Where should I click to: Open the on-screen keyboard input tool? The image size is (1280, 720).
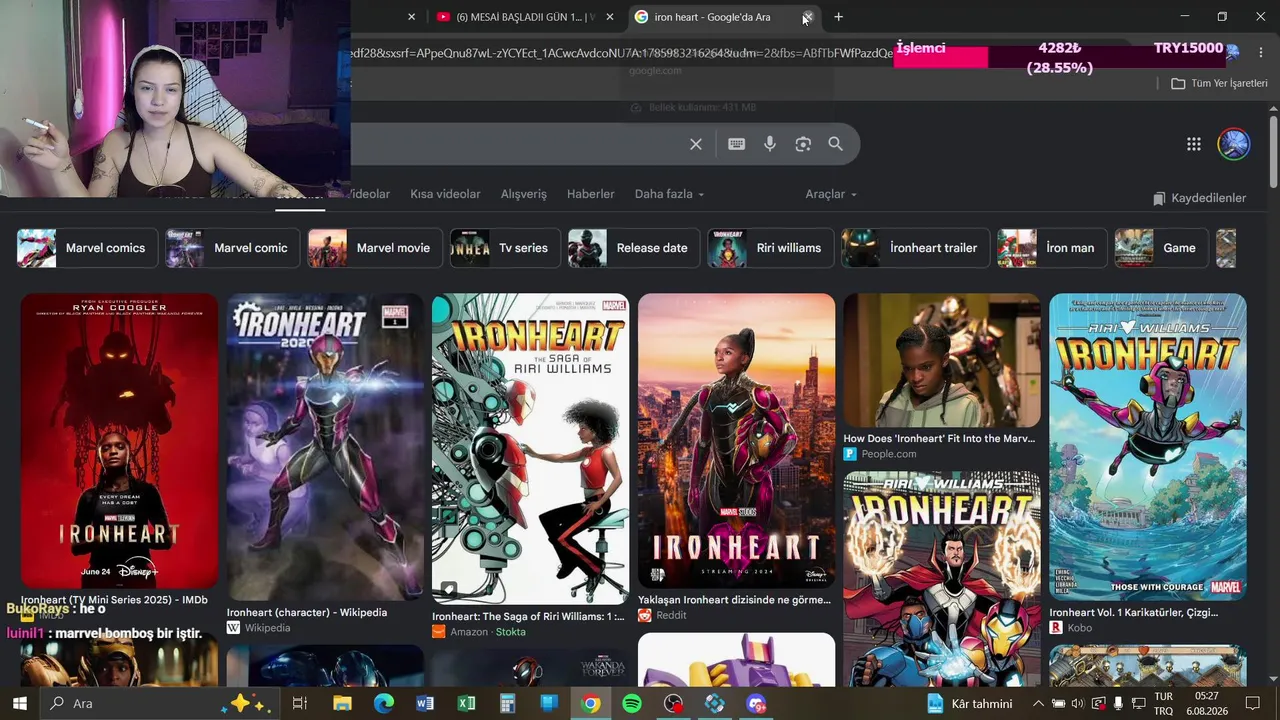pyautogui.click(x=737, y=144)
